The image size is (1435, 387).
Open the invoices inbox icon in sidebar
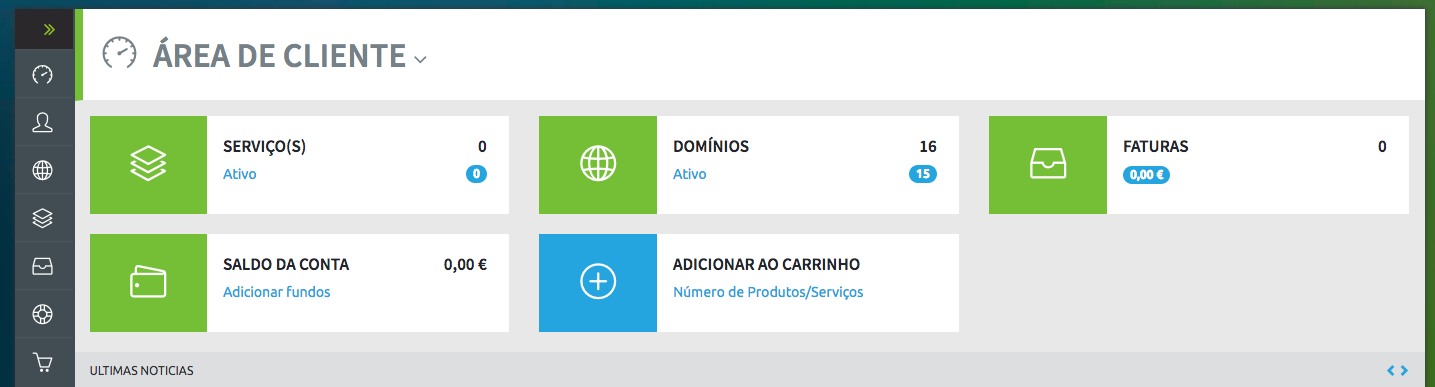(x=42, y=267)
